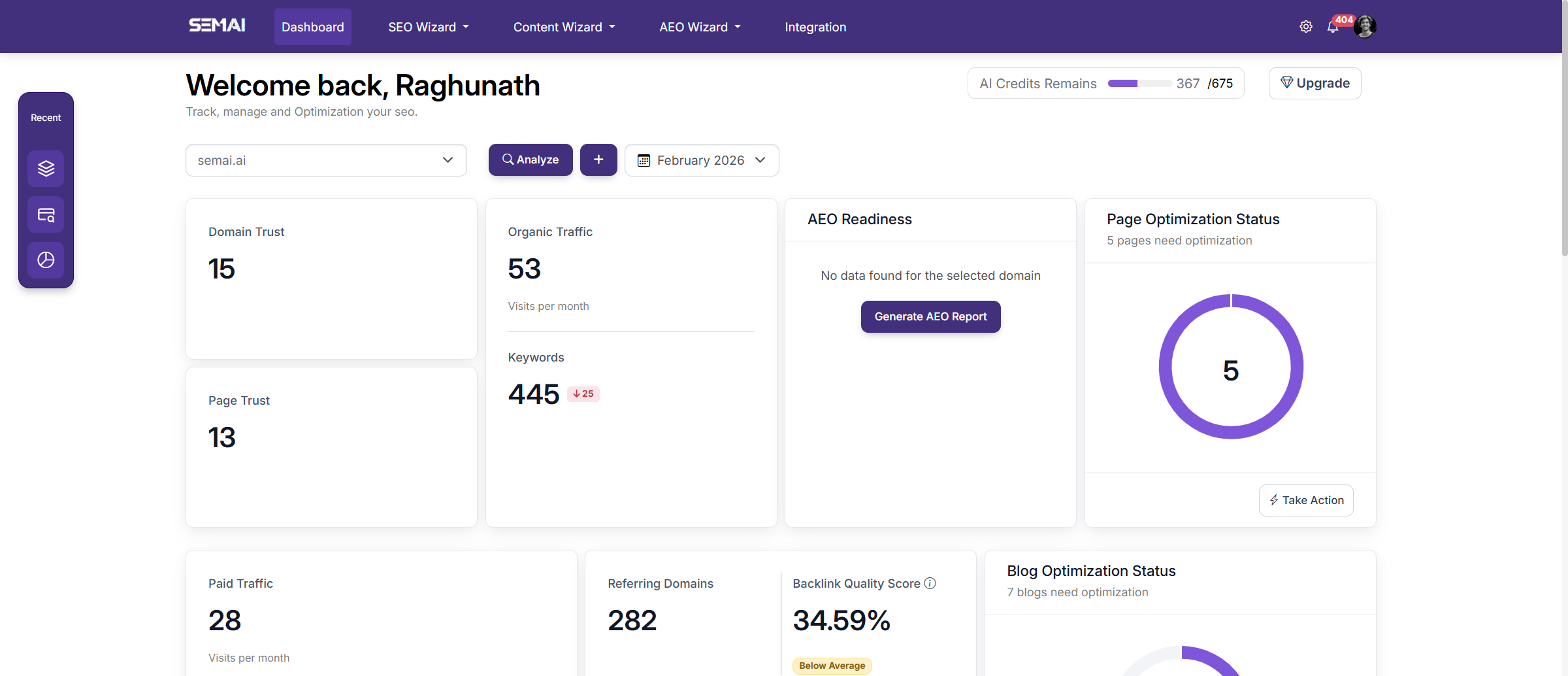Click the AI Credits progress bar
The width and height of the screenshot is (1568, 676).
1139,84
